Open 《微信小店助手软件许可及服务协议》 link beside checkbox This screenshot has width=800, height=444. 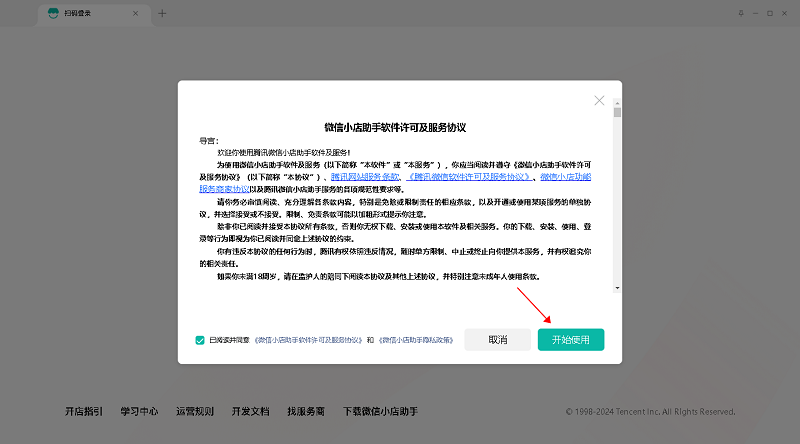309,340
